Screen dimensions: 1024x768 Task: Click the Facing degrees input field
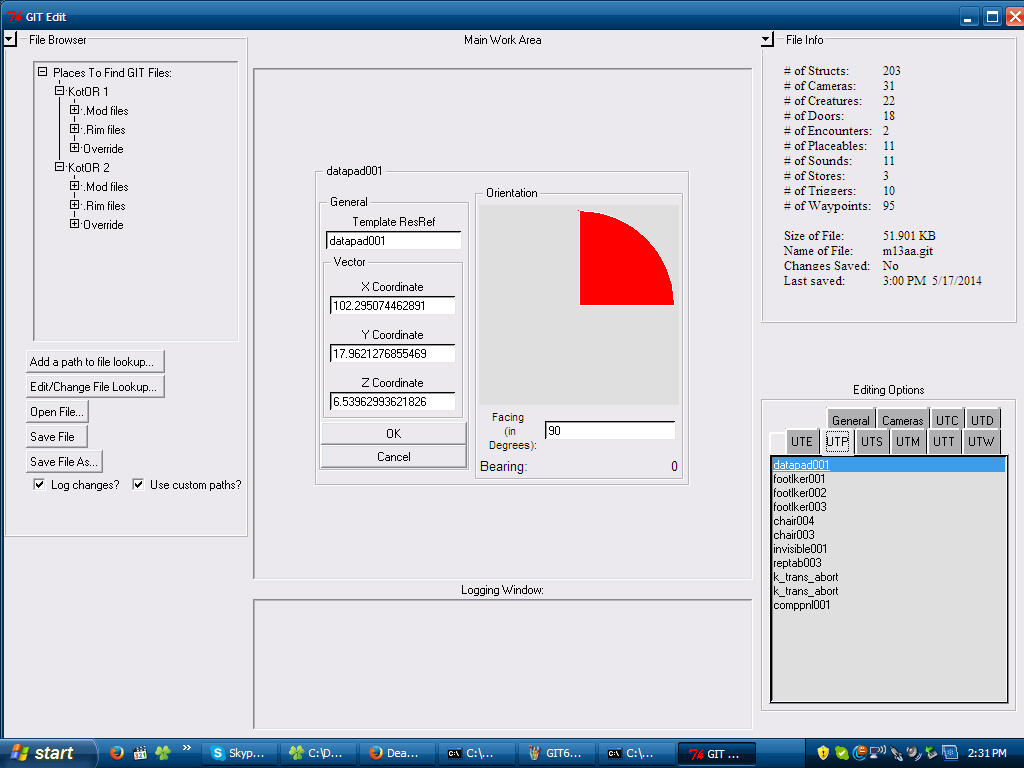(x=610, y=430)
